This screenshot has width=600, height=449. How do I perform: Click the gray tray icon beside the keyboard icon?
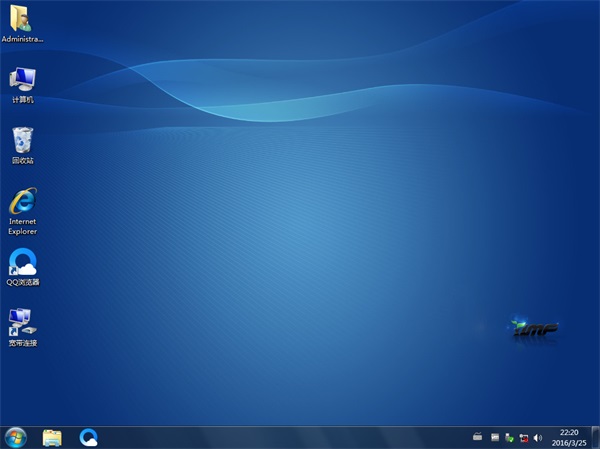(494, 437)
